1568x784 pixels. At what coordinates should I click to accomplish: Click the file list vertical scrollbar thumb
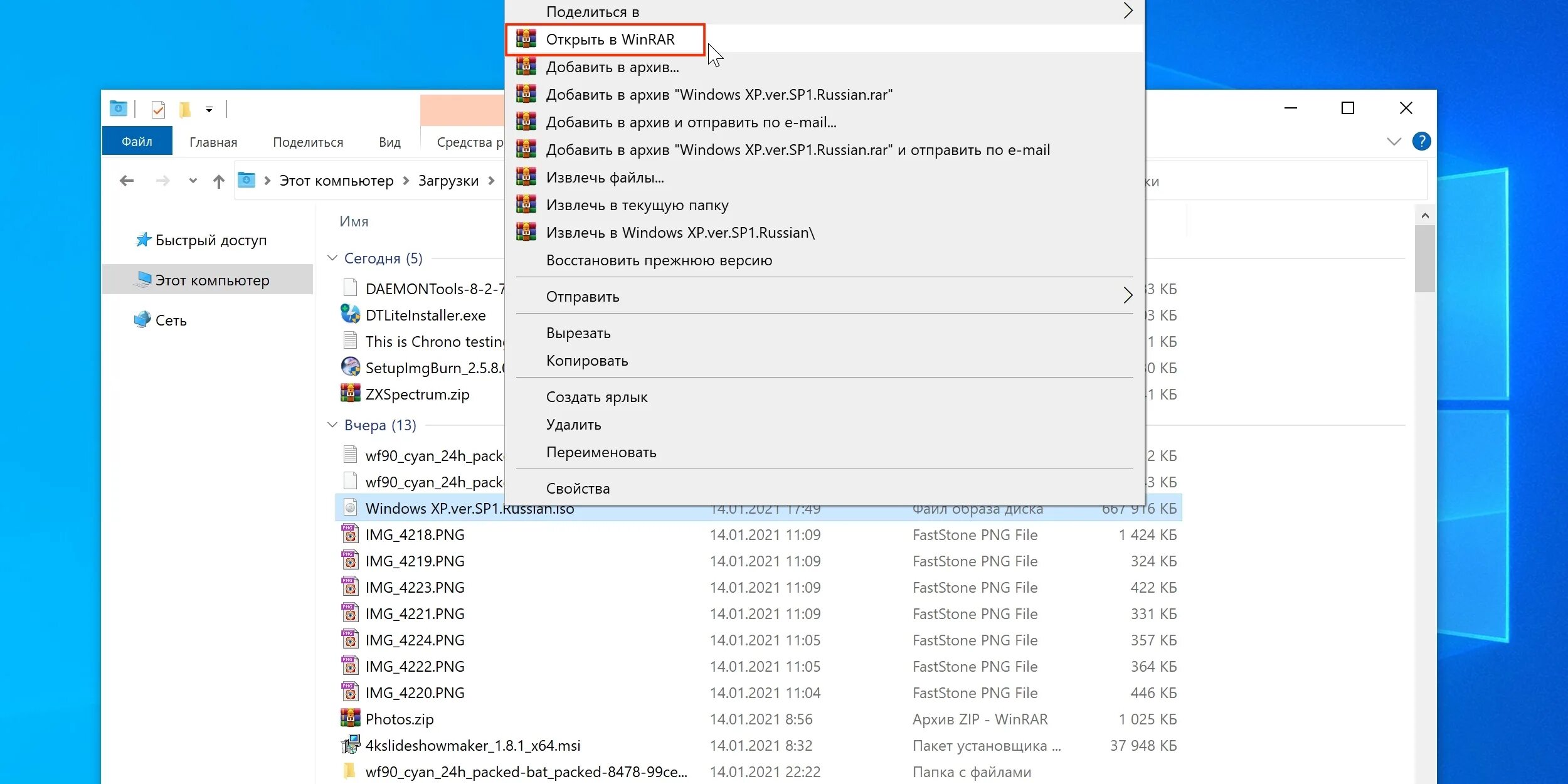1425,258
